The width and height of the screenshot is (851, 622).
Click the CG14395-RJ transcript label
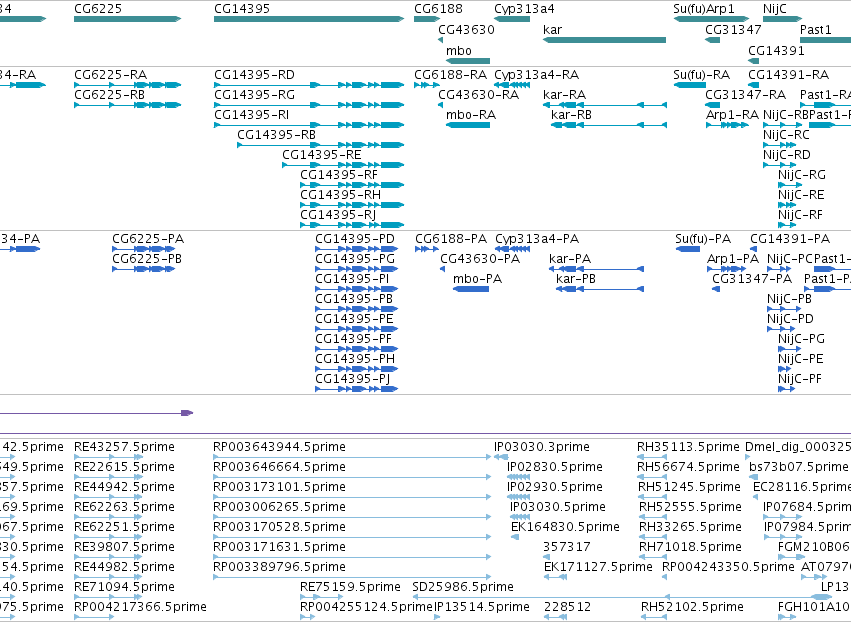[338, 215]
